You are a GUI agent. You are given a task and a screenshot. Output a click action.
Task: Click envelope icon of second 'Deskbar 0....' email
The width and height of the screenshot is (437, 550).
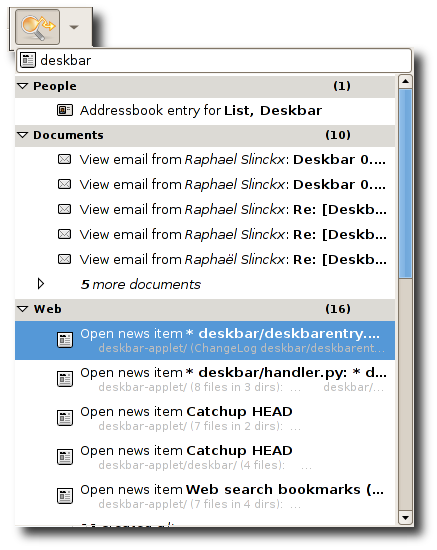65,184
